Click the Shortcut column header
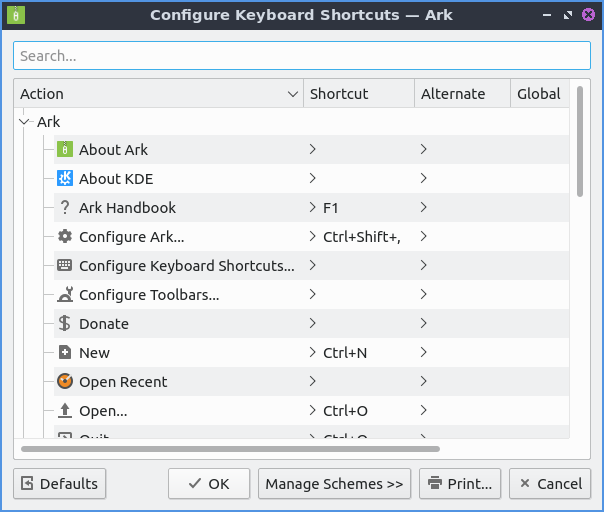 pos(358,94)
